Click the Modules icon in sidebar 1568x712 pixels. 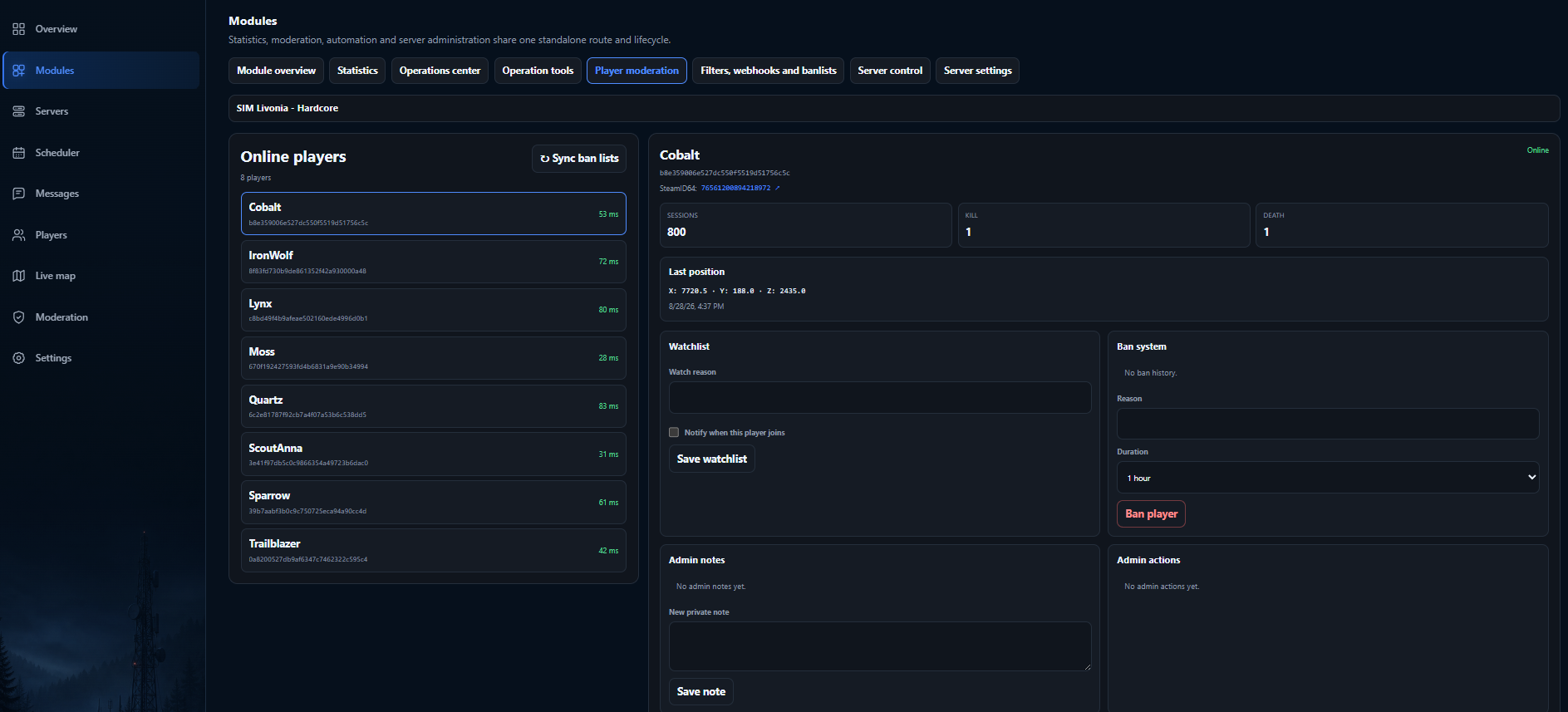coord(18,71)
